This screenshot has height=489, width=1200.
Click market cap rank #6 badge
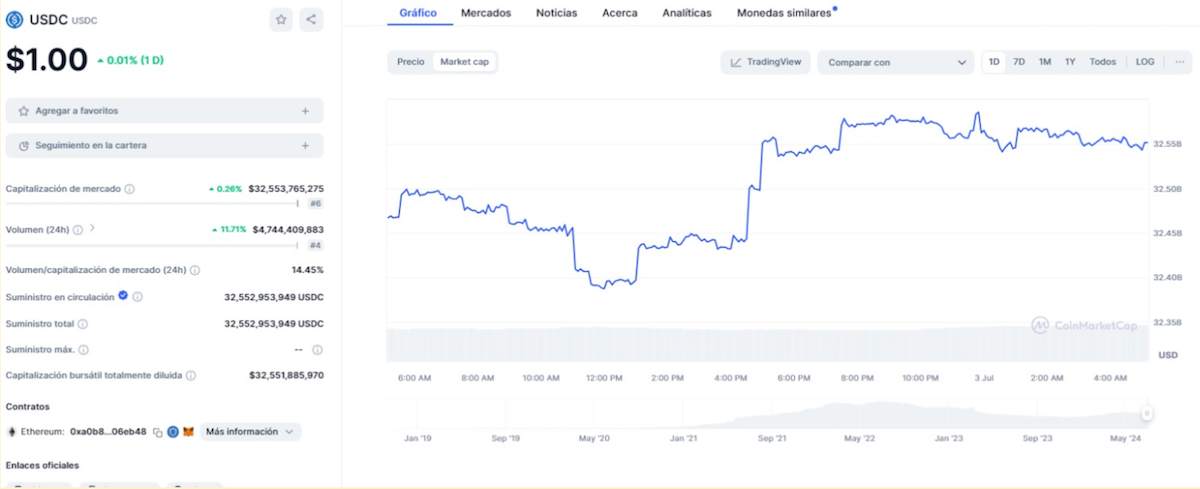click(315, 203)
